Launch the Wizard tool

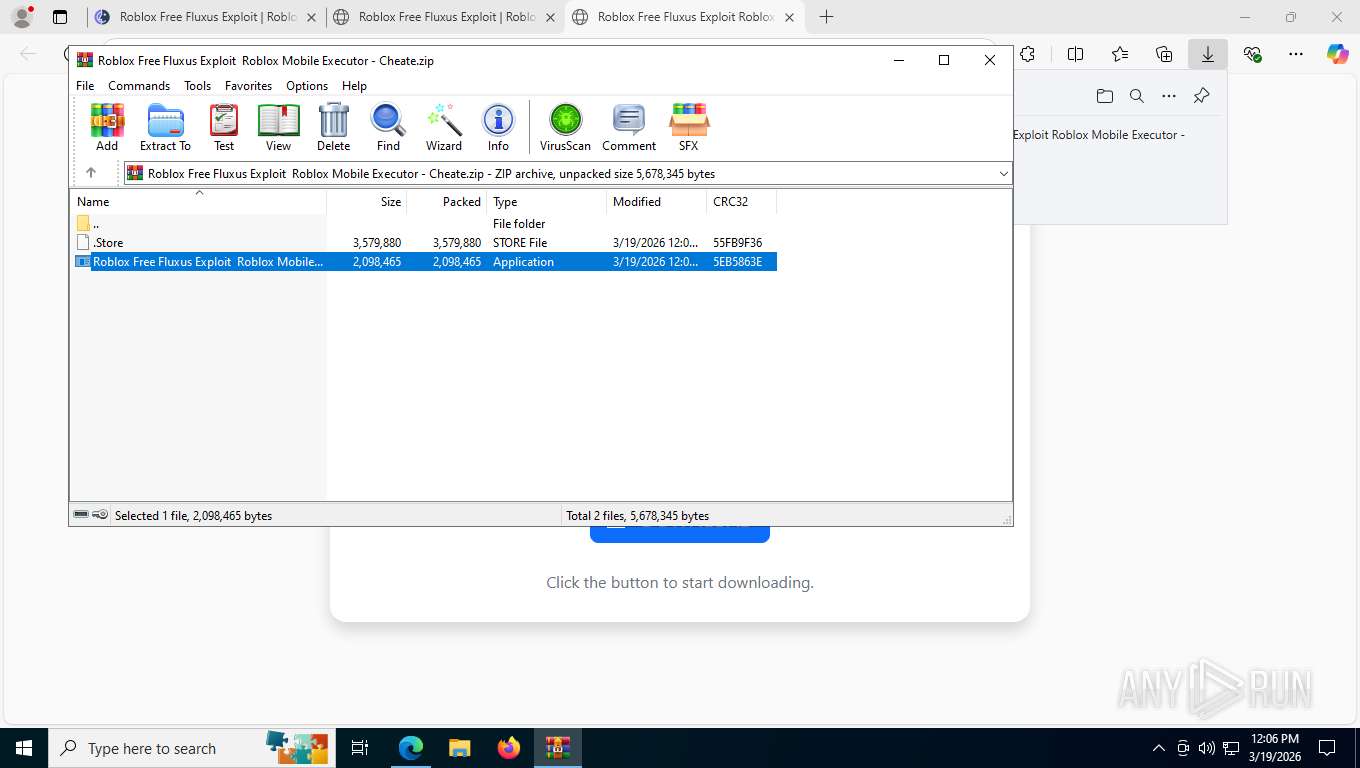click(444, 127)
